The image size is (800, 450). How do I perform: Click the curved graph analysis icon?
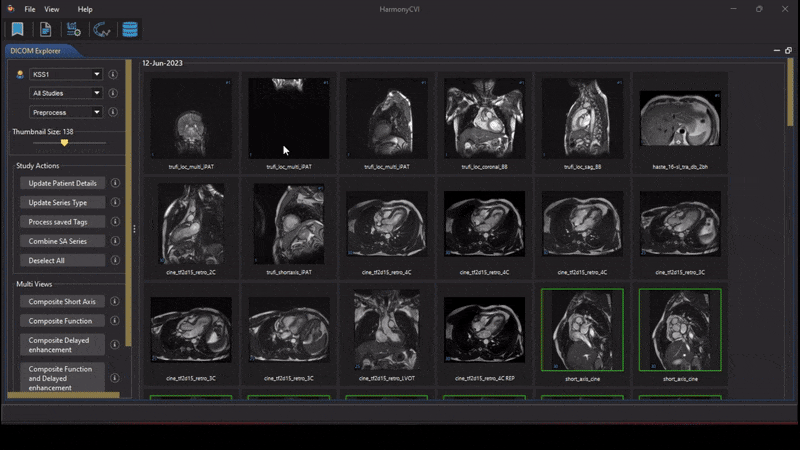pos(101,30)
